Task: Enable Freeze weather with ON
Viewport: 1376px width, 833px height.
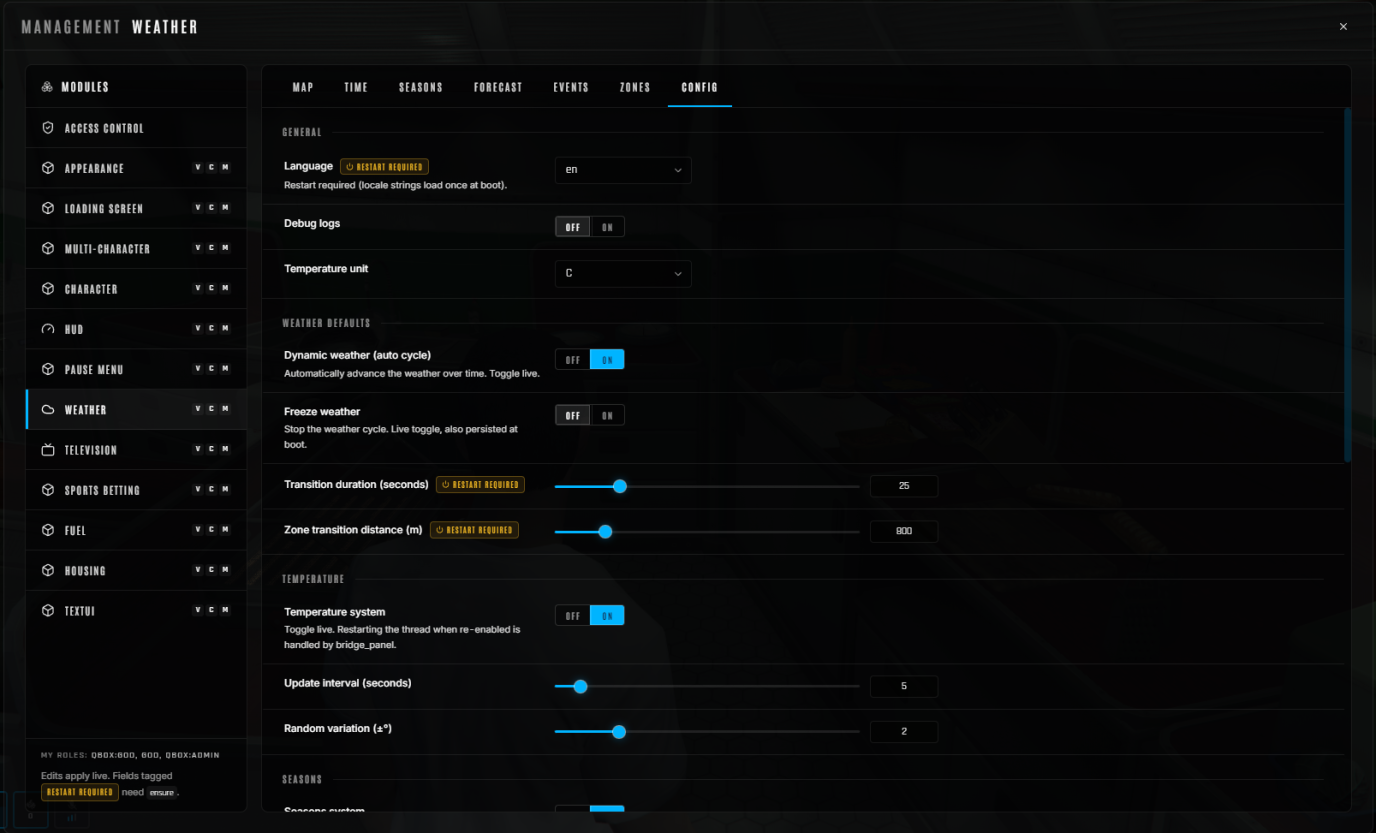Action: 607,415
